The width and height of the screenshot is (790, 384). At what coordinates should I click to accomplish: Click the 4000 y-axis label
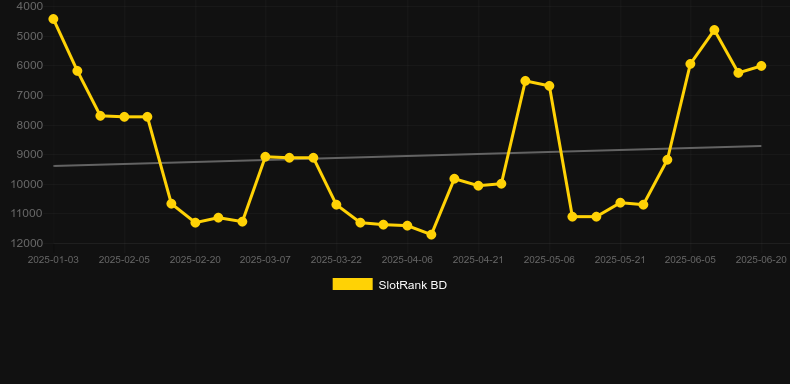coord(30,7)
